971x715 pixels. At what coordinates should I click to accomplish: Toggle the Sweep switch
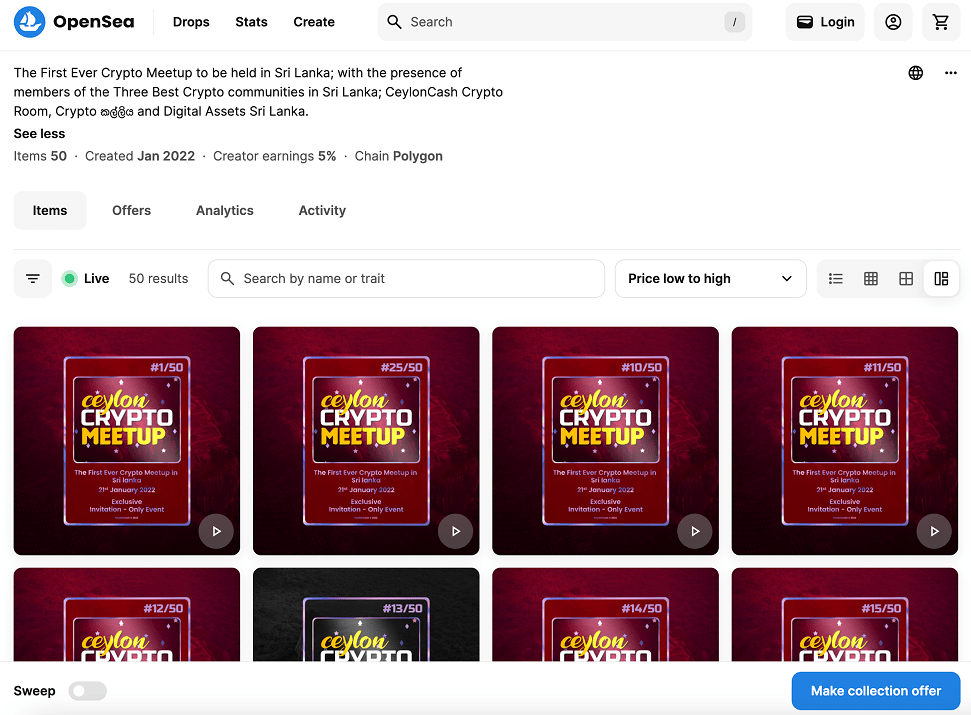click(x=87, y=691)
